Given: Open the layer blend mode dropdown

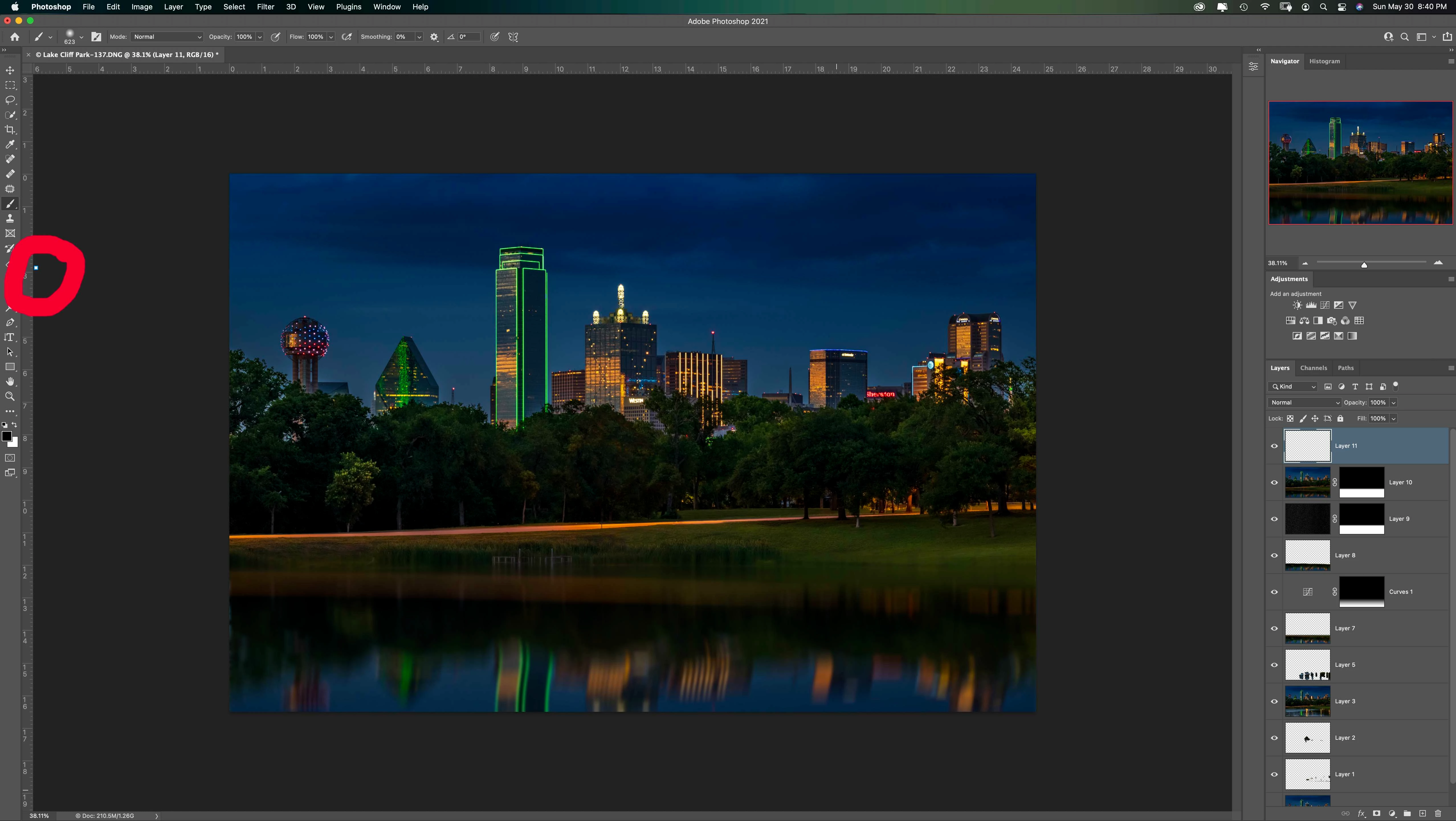Looking at the screenshot, I should pos(1304,403).
